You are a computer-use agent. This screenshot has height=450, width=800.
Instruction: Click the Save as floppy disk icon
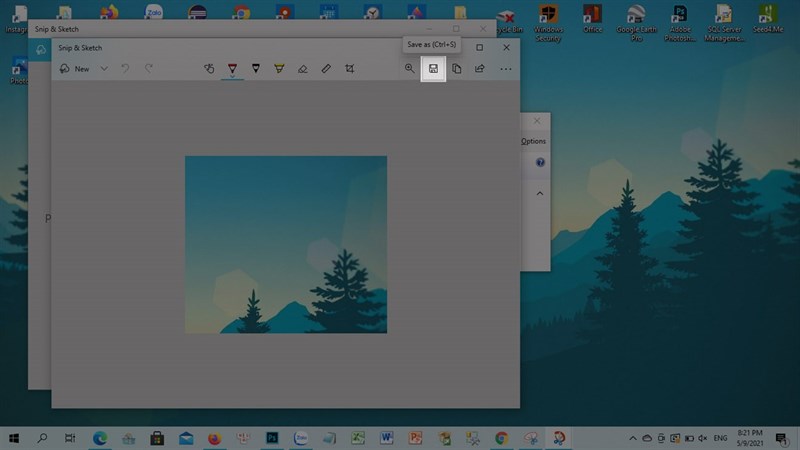[x=433, y=69]
